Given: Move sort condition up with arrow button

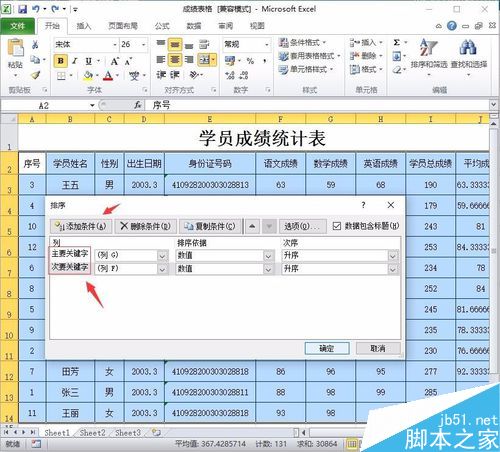Looking at the screenshot, I should point(252,226).
